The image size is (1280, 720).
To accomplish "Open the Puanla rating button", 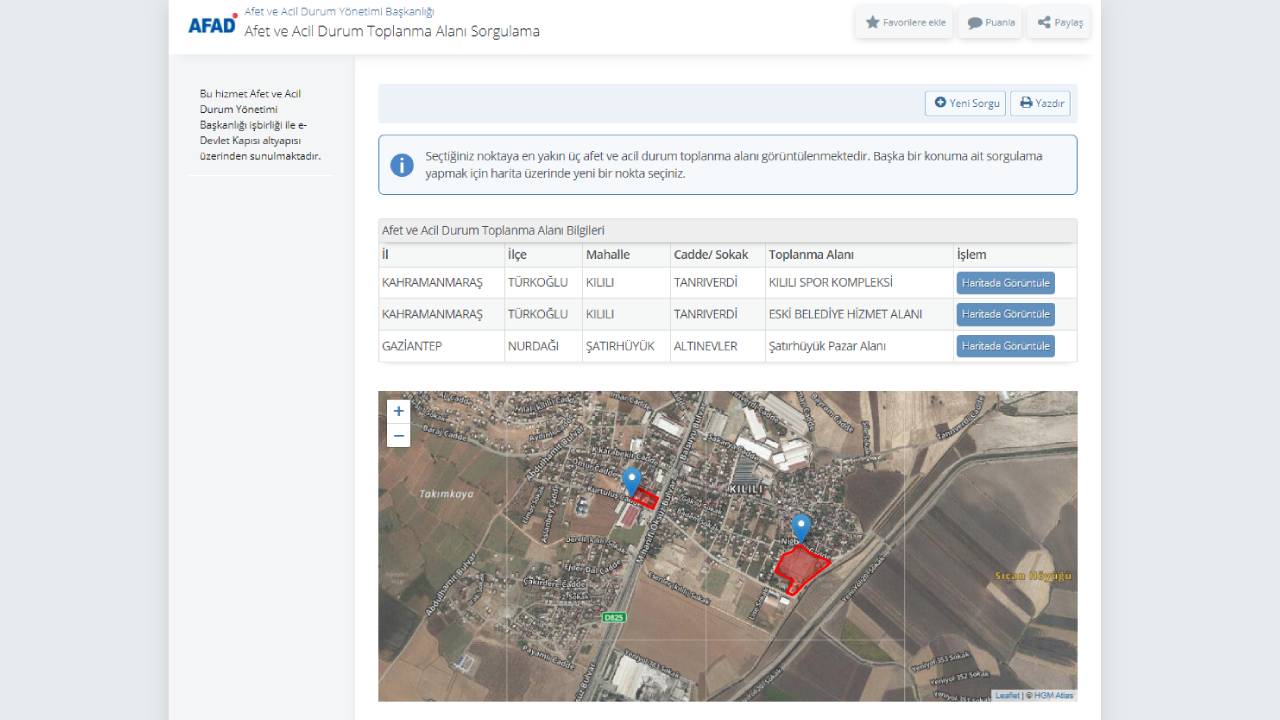I will coord(990,22).
